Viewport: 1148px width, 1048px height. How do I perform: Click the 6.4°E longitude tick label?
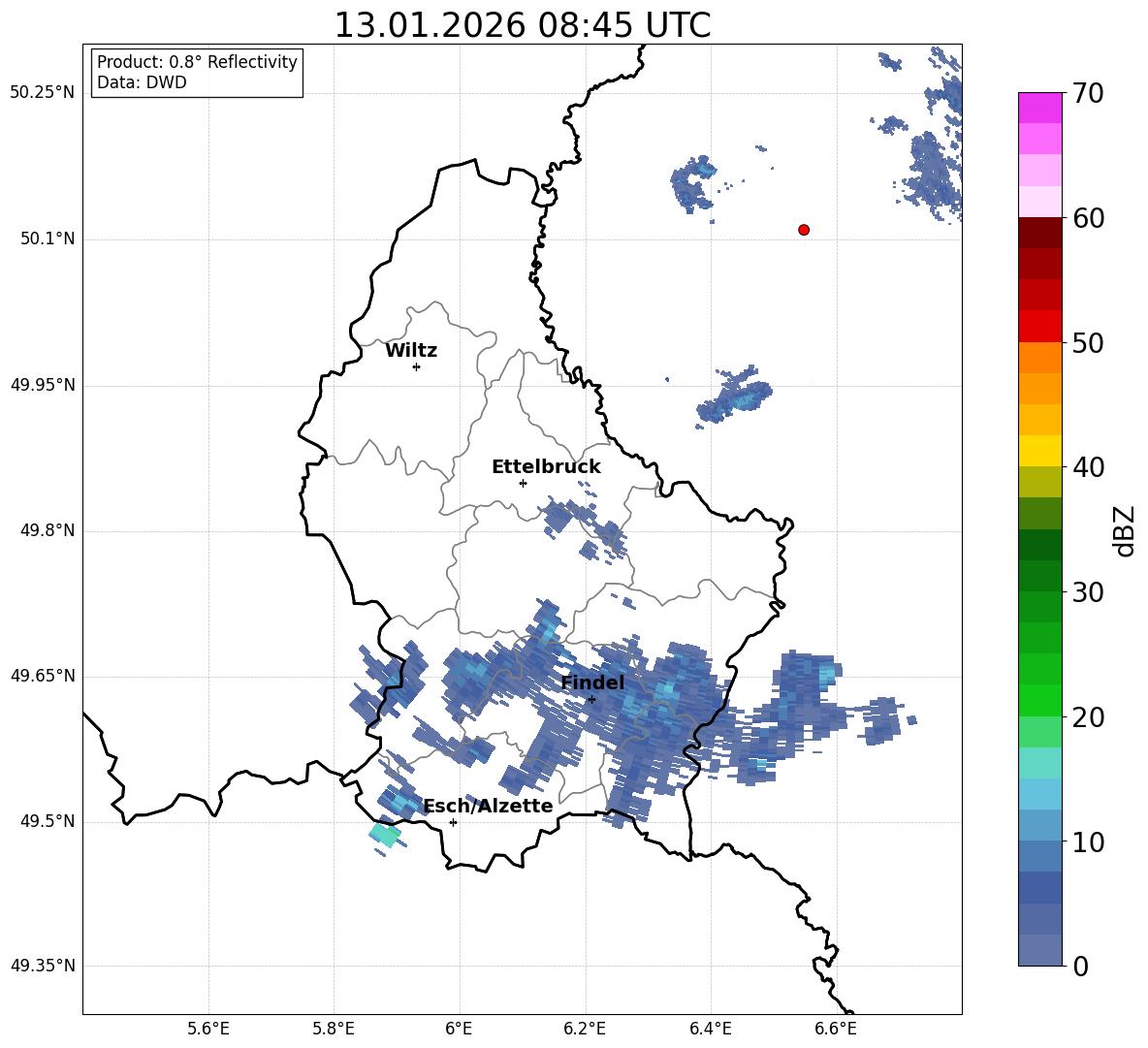pos(710,1029)
